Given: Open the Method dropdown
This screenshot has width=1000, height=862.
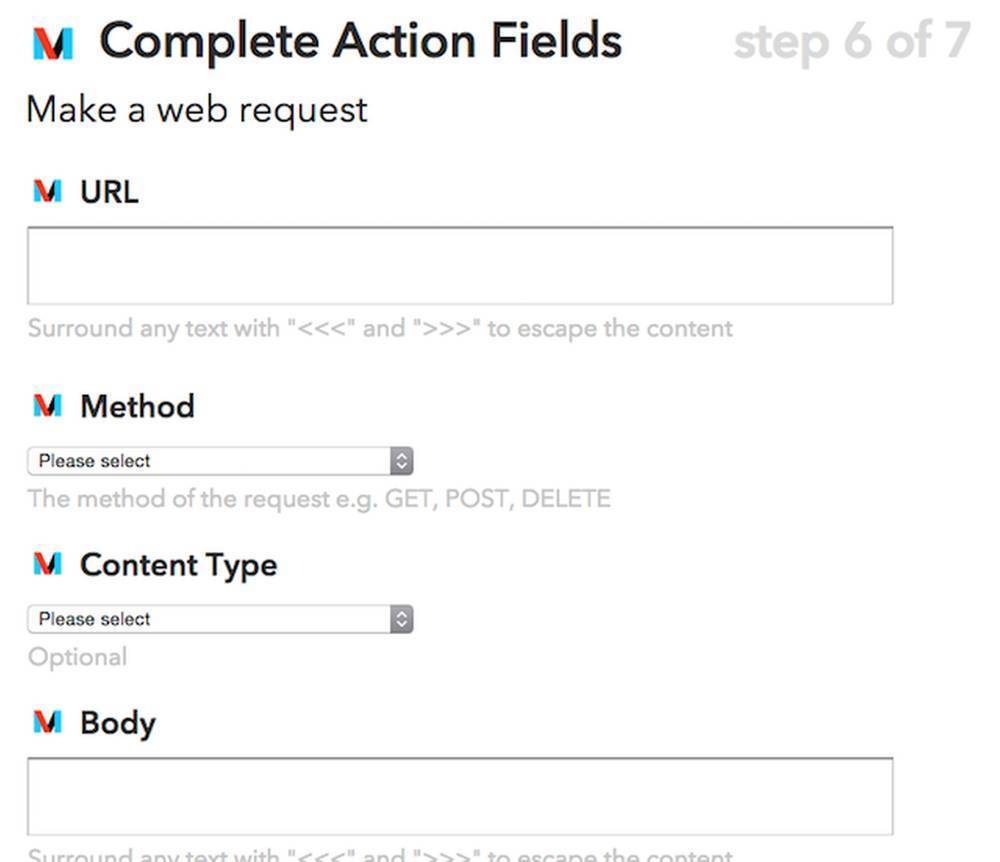Looking at the screenshot, I should click(x=210, y=461).
